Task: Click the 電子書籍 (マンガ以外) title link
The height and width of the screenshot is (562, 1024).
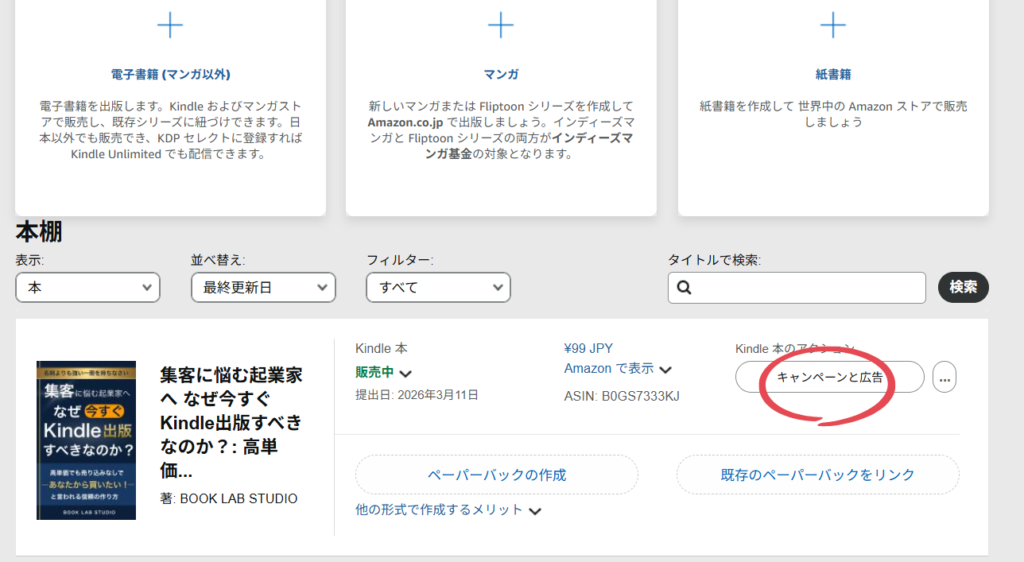Action: coord(171,74)
